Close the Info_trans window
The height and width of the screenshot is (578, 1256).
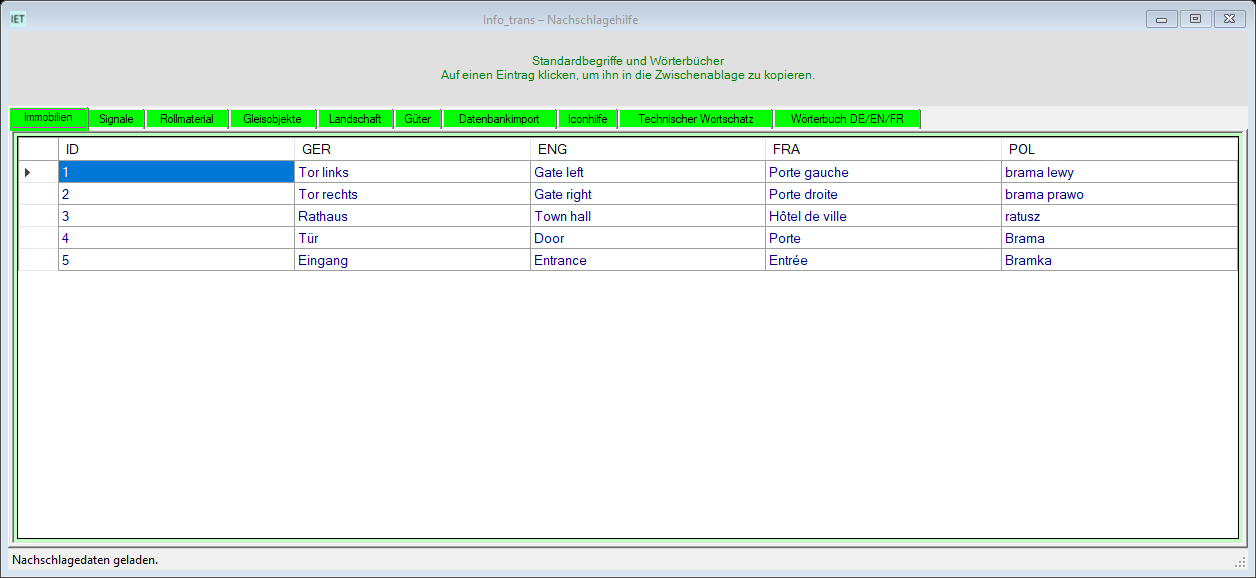tap(1228, 18)
